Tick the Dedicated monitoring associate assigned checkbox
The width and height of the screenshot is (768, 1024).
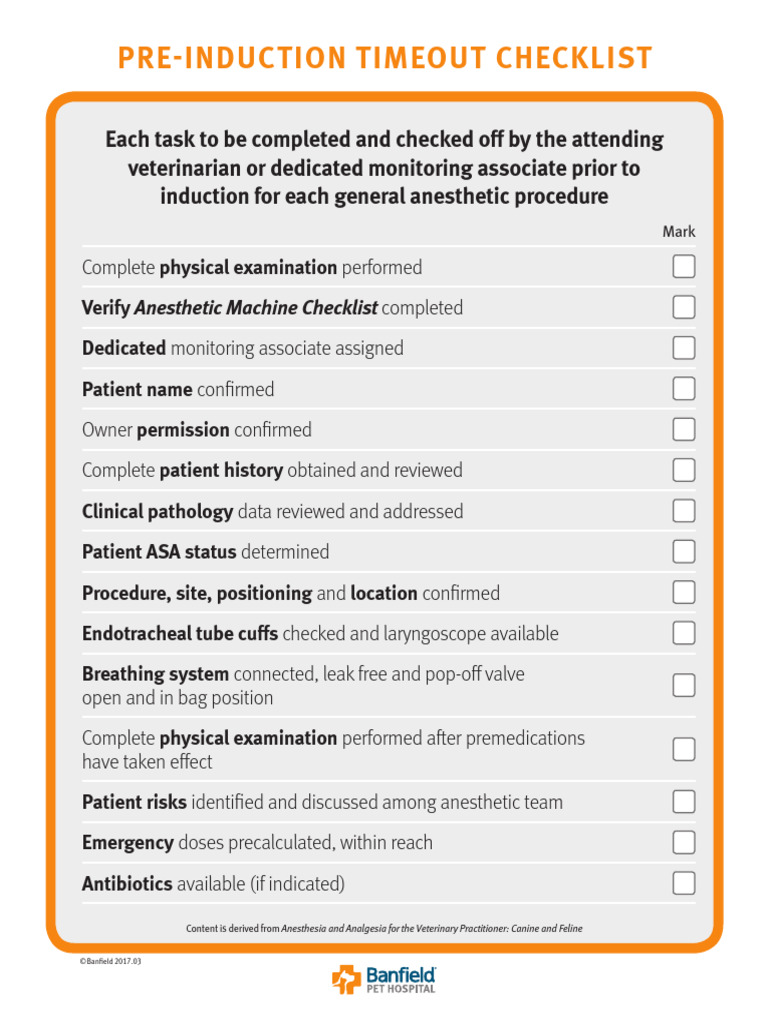click(x=684, y=348)
